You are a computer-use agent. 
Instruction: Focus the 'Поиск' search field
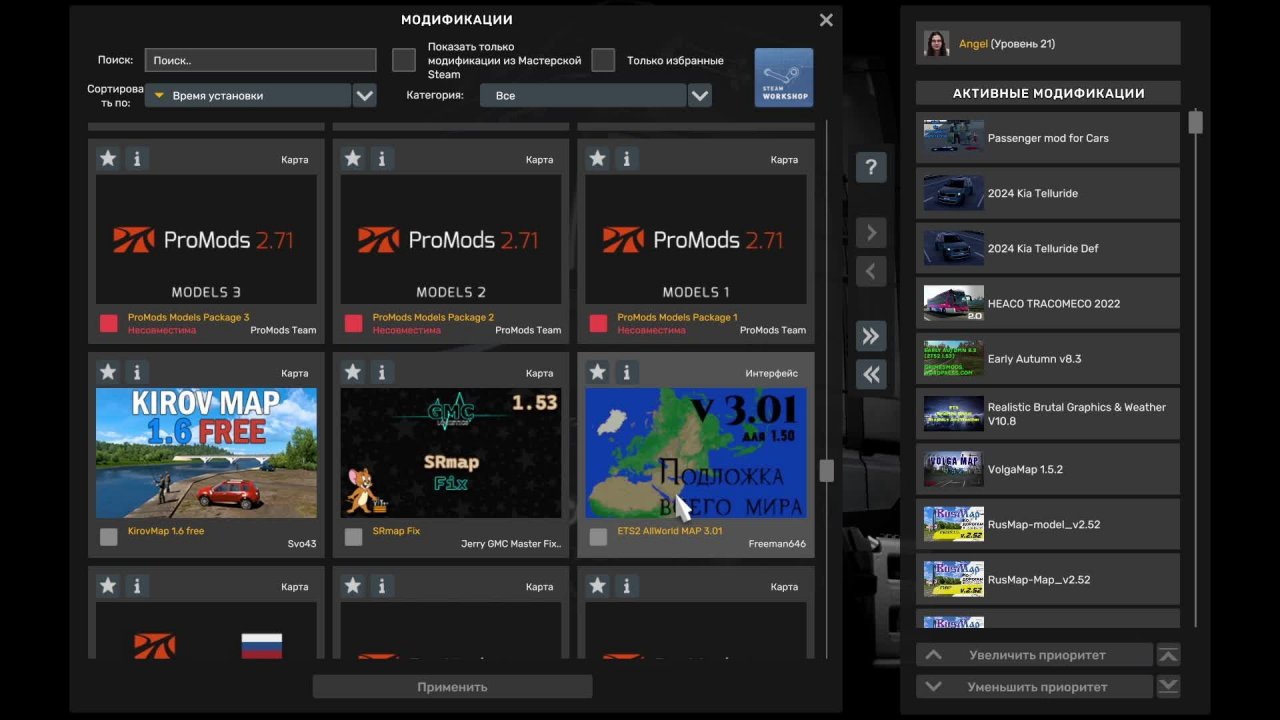click(x=261, y=61)
